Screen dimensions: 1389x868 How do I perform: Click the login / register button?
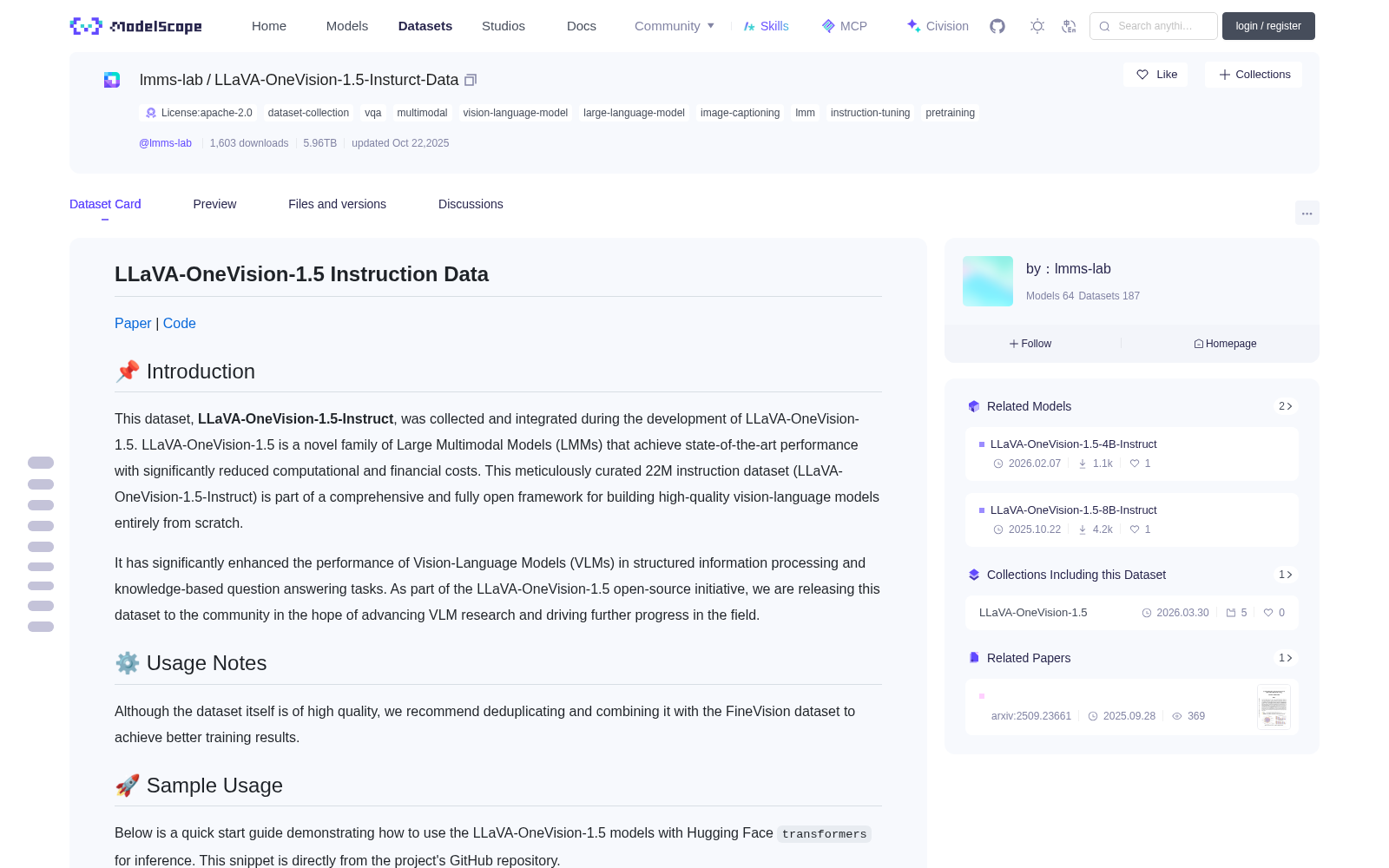click(x=1268, y=26)
